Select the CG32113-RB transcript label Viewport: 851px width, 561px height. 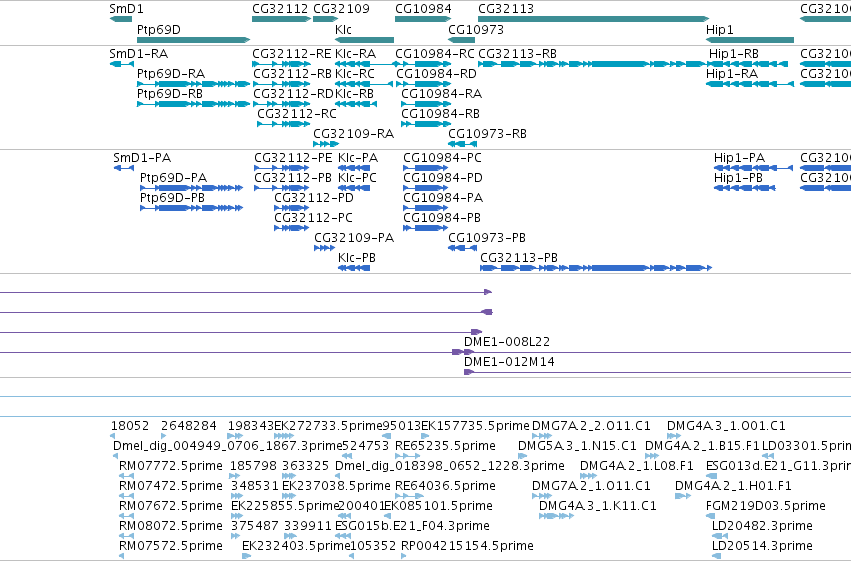tap(517, 54)
